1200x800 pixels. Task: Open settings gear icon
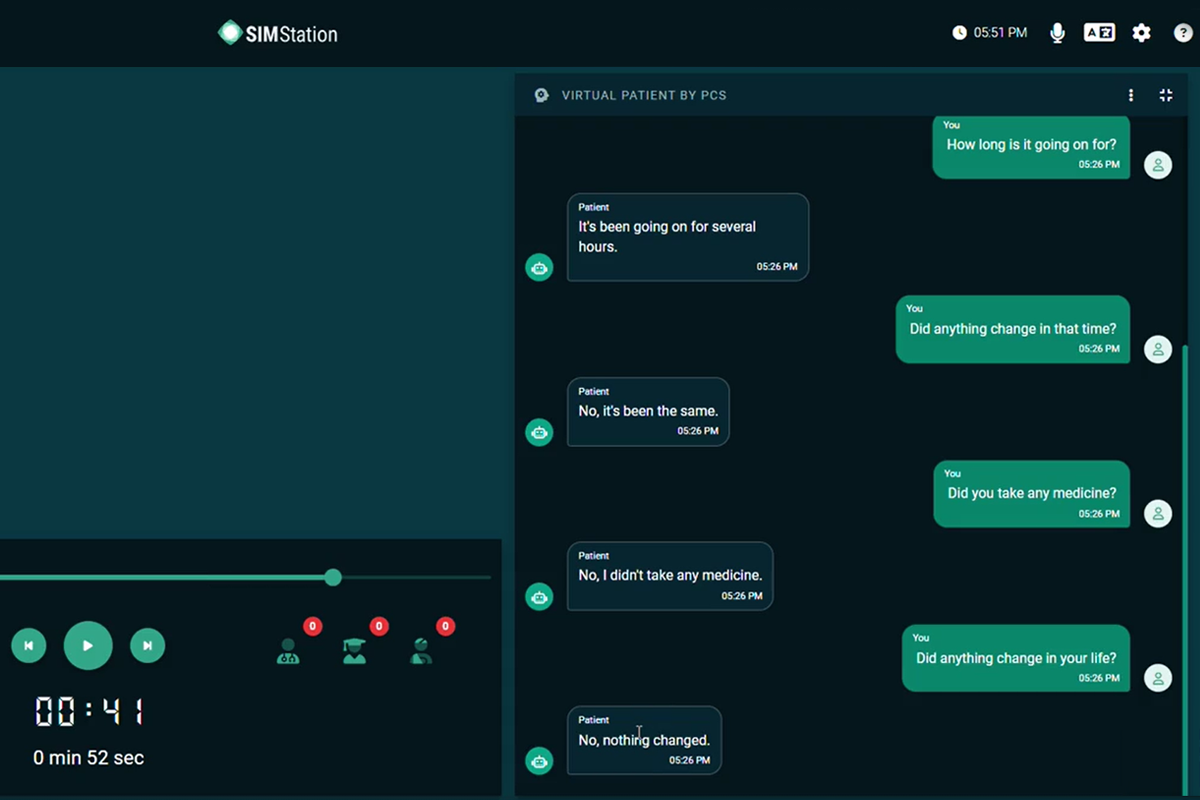[1141, 33]
